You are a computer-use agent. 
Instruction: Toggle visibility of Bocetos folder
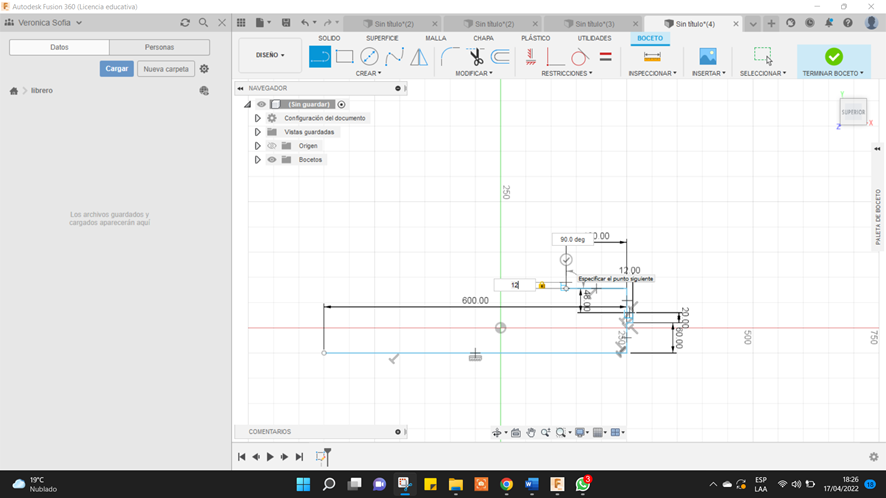[272, 160]
